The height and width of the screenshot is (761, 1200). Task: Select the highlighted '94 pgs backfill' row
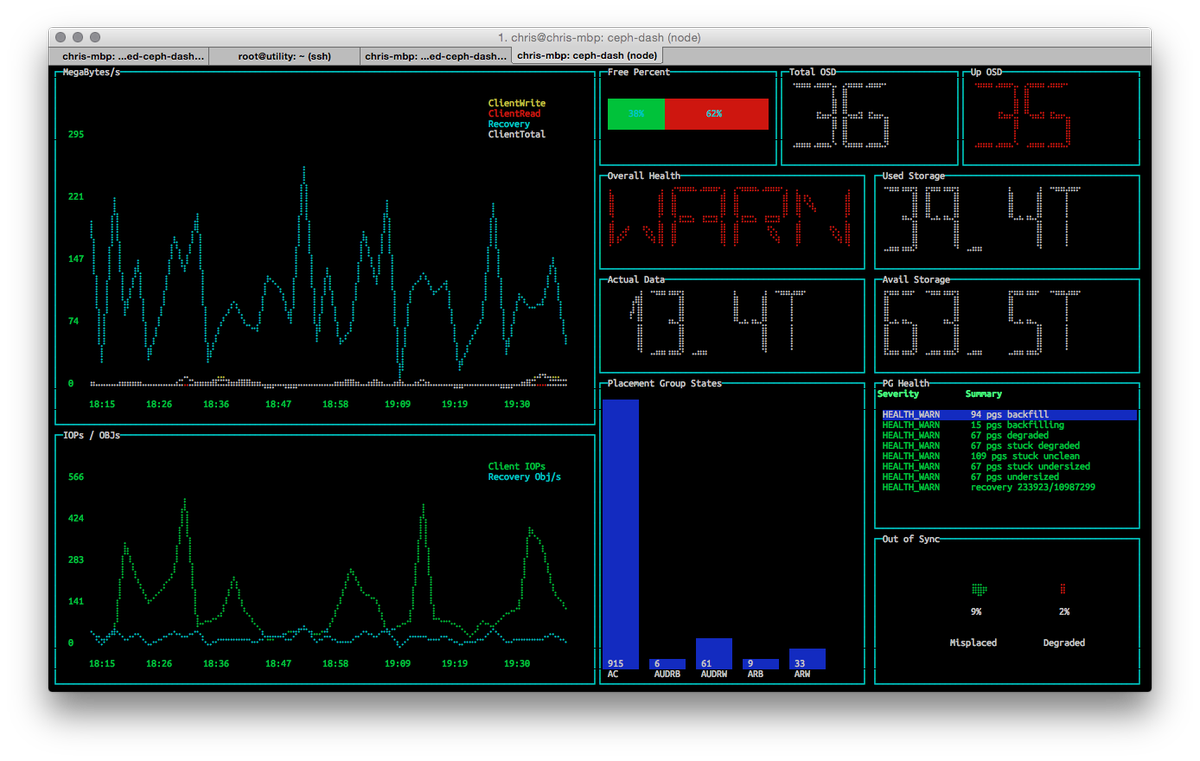[1009, 414]
